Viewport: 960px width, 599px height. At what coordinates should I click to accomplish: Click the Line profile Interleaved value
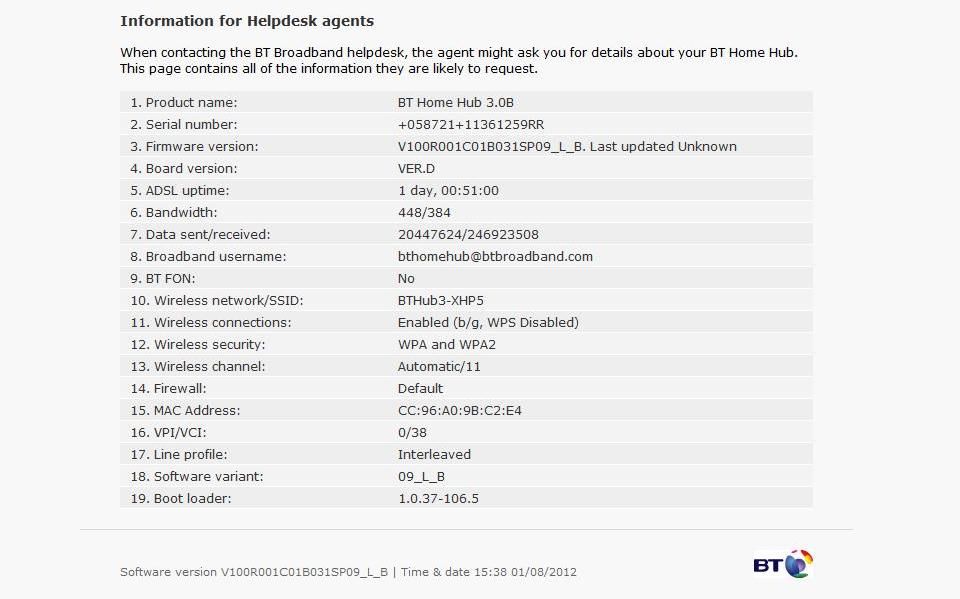pyautogui.click(x=434, y=455)
